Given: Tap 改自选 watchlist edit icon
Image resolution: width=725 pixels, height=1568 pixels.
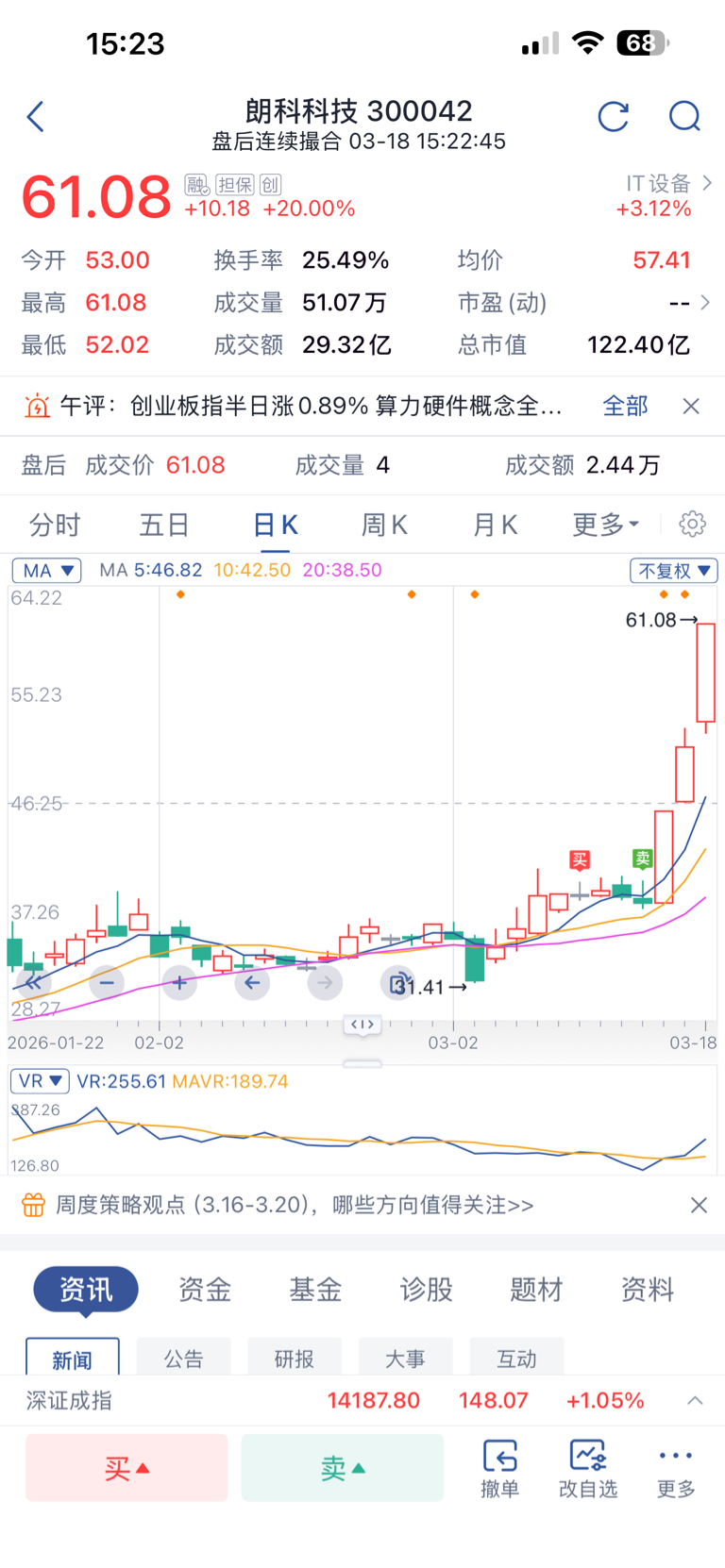Looking at the screenshot, I should pos(588,1468).
